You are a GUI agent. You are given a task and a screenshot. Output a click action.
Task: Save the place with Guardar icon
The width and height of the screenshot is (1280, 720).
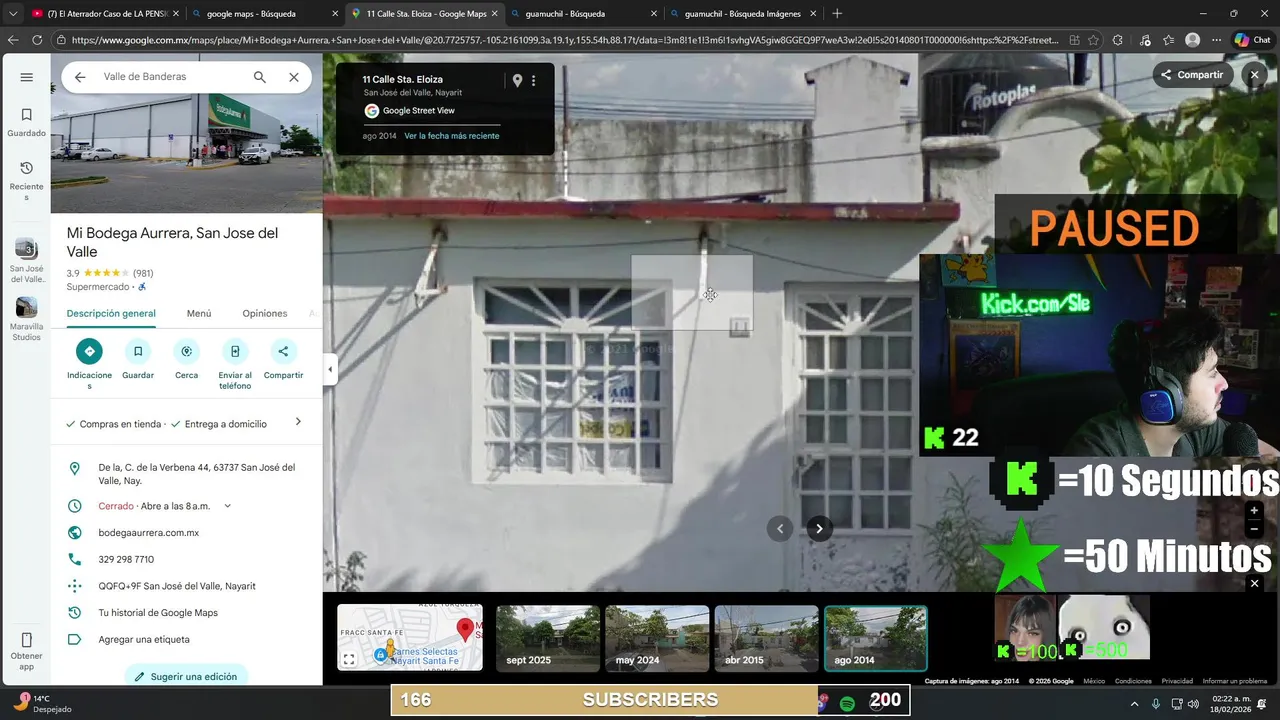click(138, 351)
